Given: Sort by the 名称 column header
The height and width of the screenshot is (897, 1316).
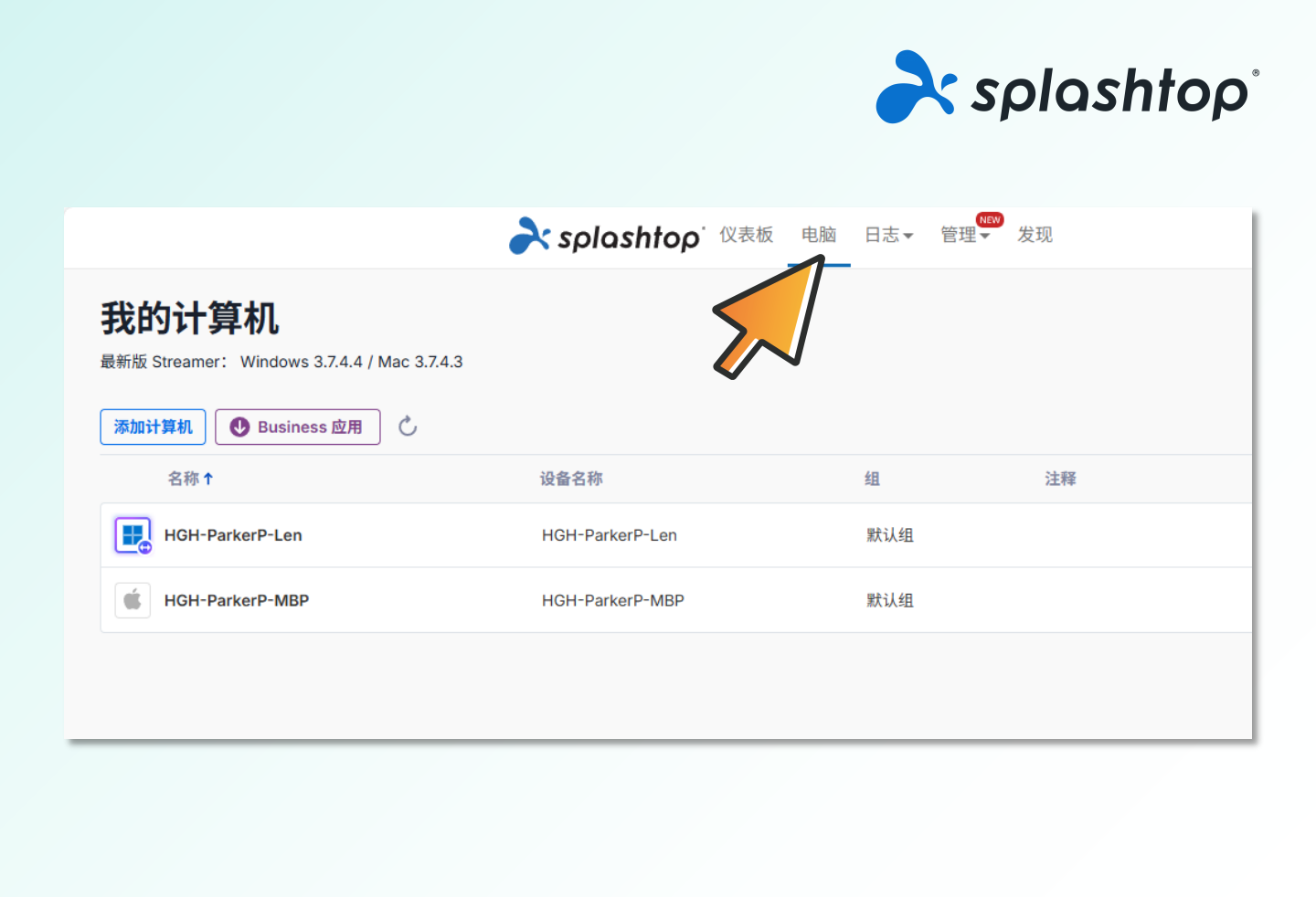Looking at the screenshot, I should tap(184, 479).
